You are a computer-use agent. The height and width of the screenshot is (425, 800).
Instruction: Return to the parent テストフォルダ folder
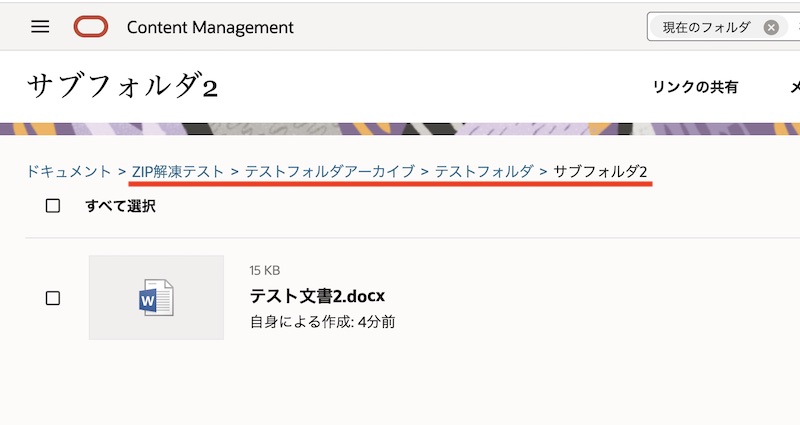click(484, 171)
